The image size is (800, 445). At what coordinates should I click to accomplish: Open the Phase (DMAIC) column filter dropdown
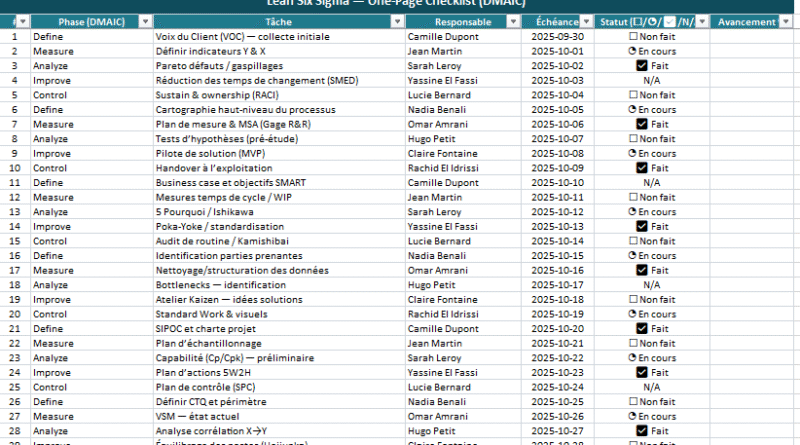pyautogui.click(x=145, y=21)
